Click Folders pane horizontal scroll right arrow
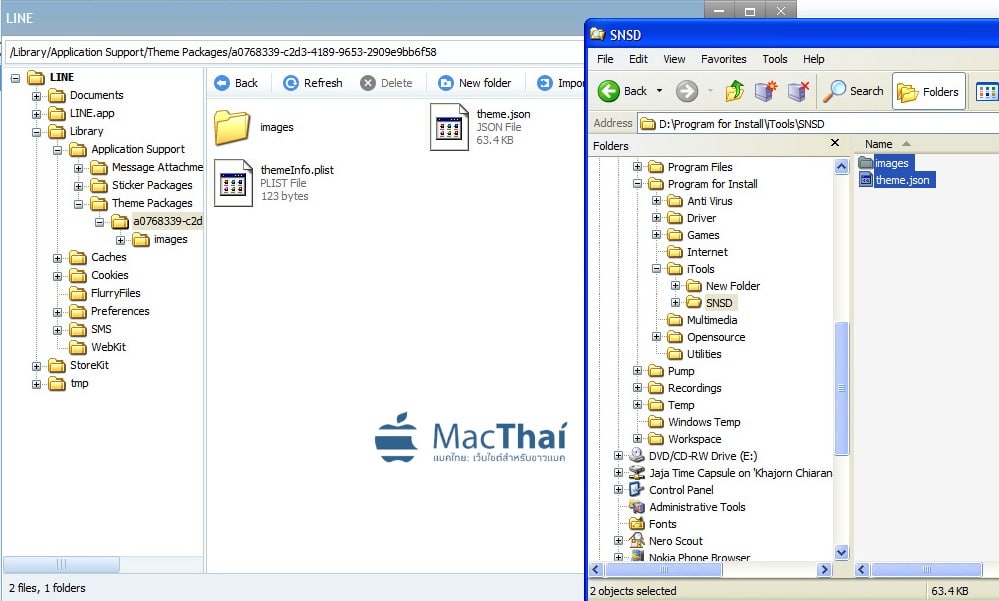 (824, 570)
